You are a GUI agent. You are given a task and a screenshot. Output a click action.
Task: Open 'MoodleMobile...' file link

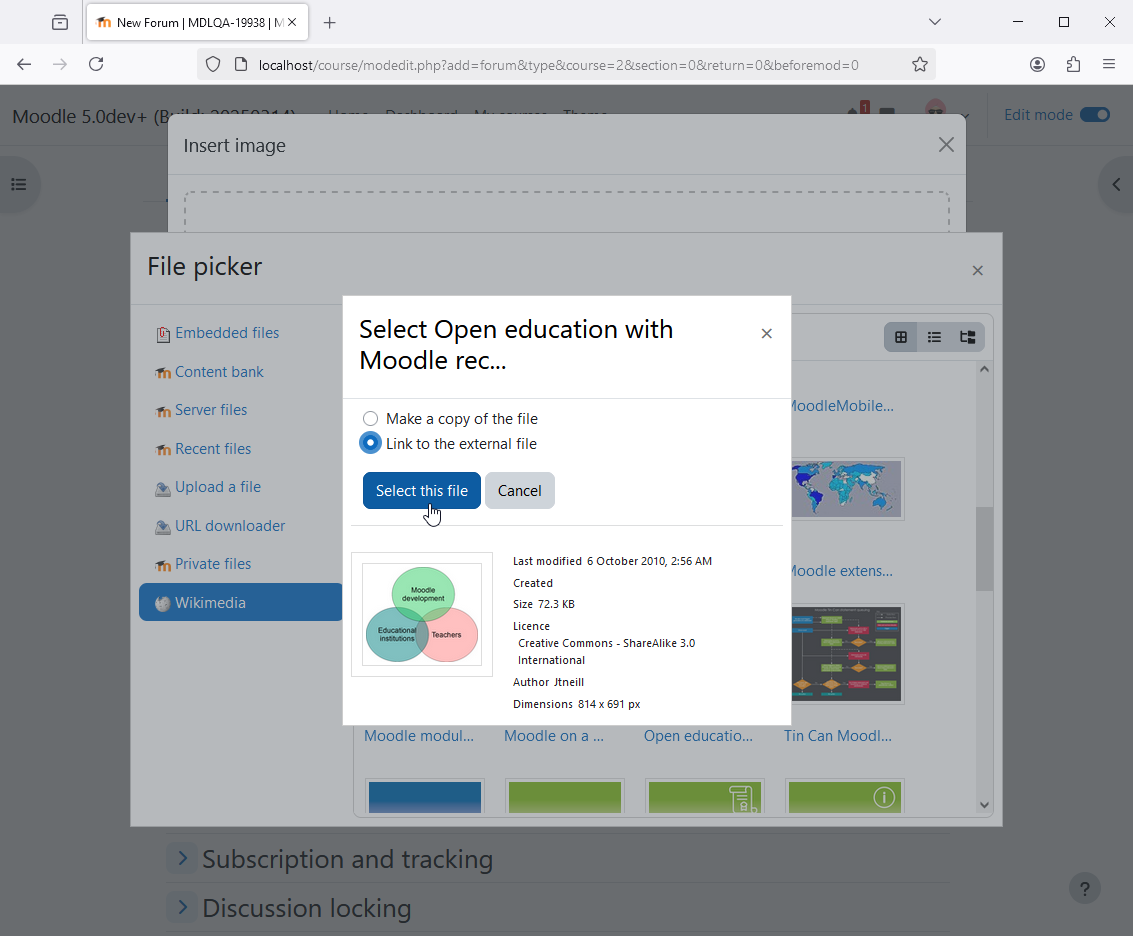[843, 405]
